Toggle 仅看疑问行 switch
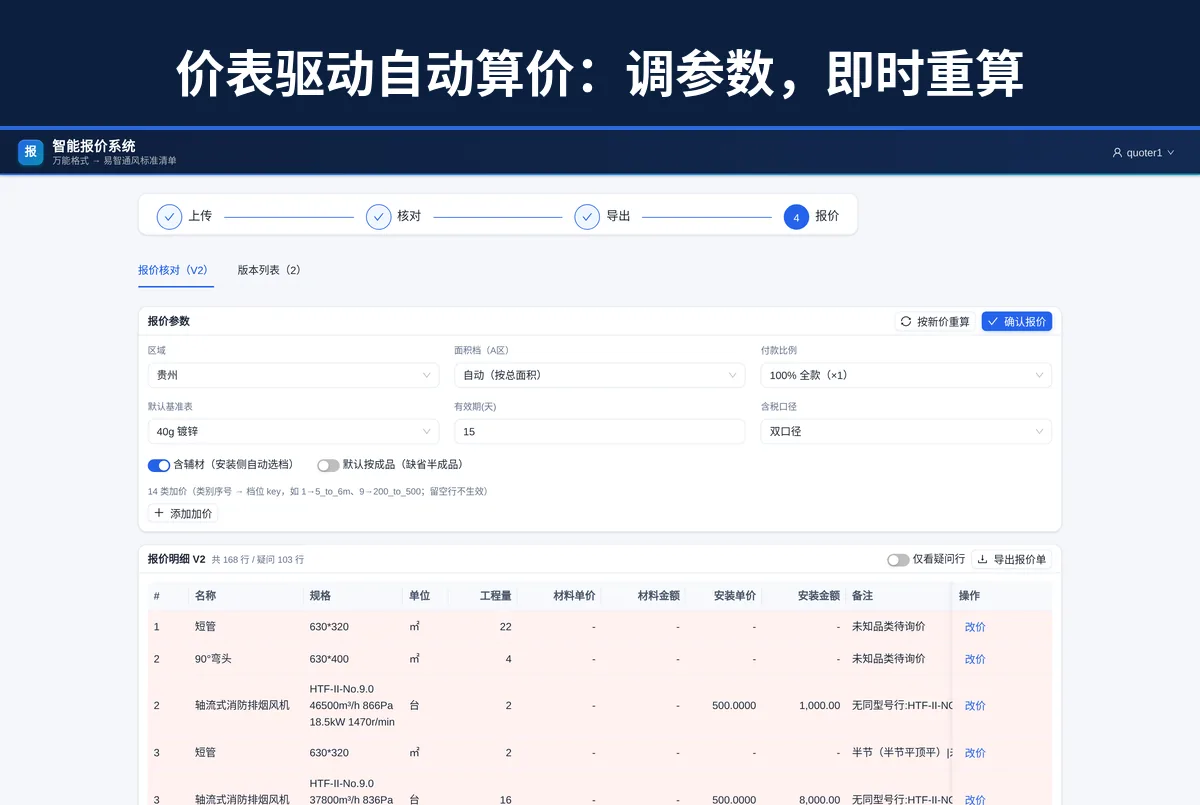Image resolution: width=1200 pixels, height=805 pixels. click(x=898, y=560)
